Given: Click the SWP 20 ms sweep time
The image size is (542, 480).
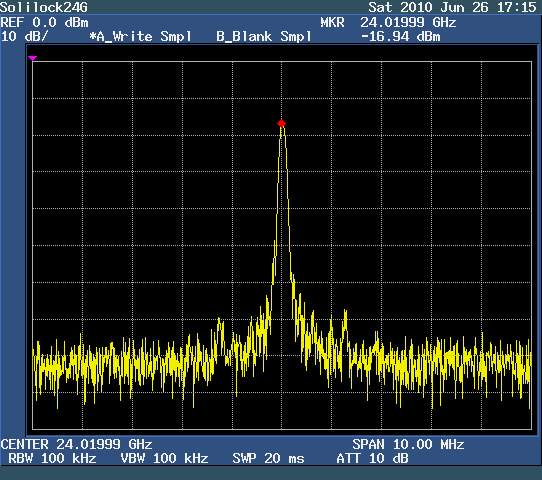Looking at the screenshot, I should [269, 459].
